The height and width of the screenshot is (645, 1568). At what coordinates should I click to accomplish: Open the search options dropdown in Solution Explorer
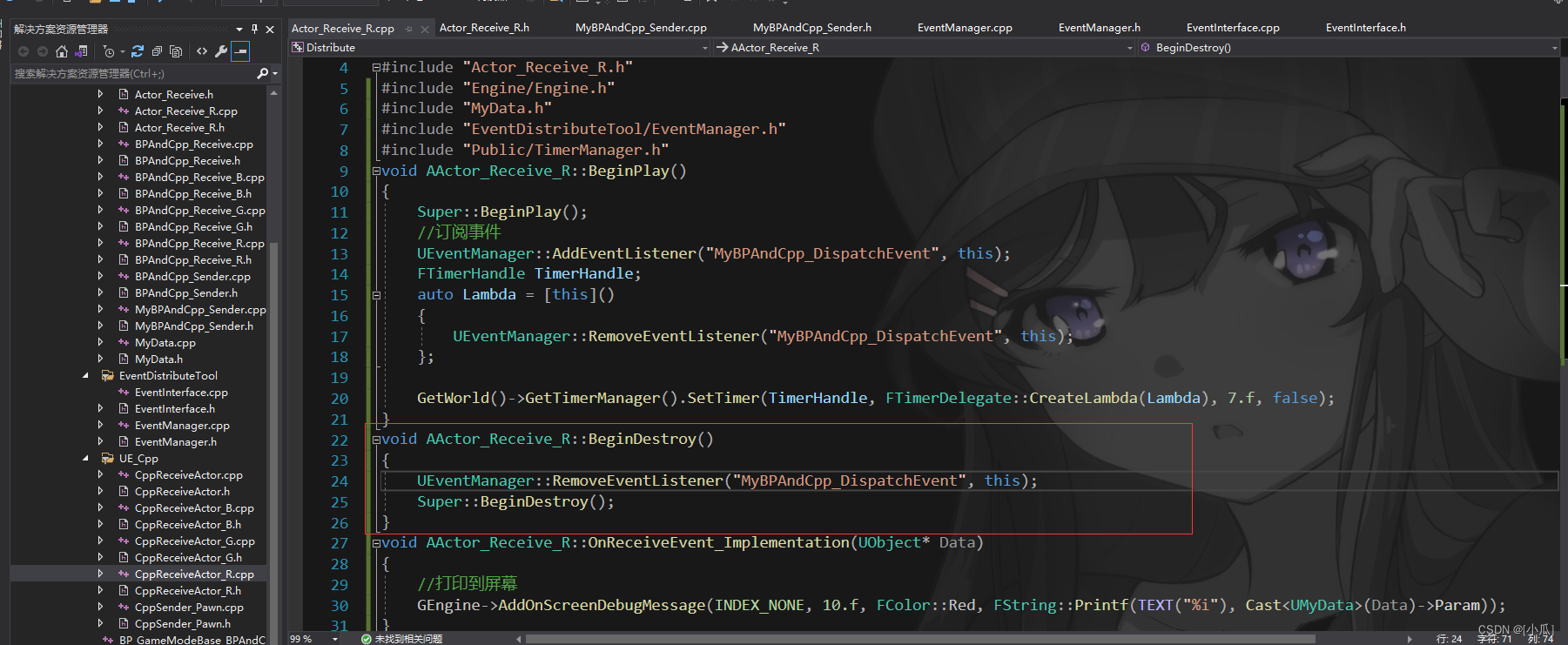coord(274,74)
